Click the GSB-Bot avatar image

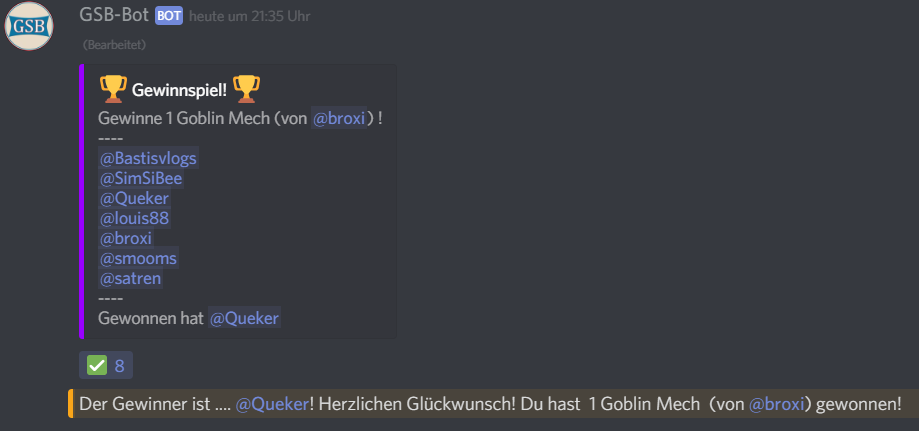pyautogui.click(x=29, y=26)
